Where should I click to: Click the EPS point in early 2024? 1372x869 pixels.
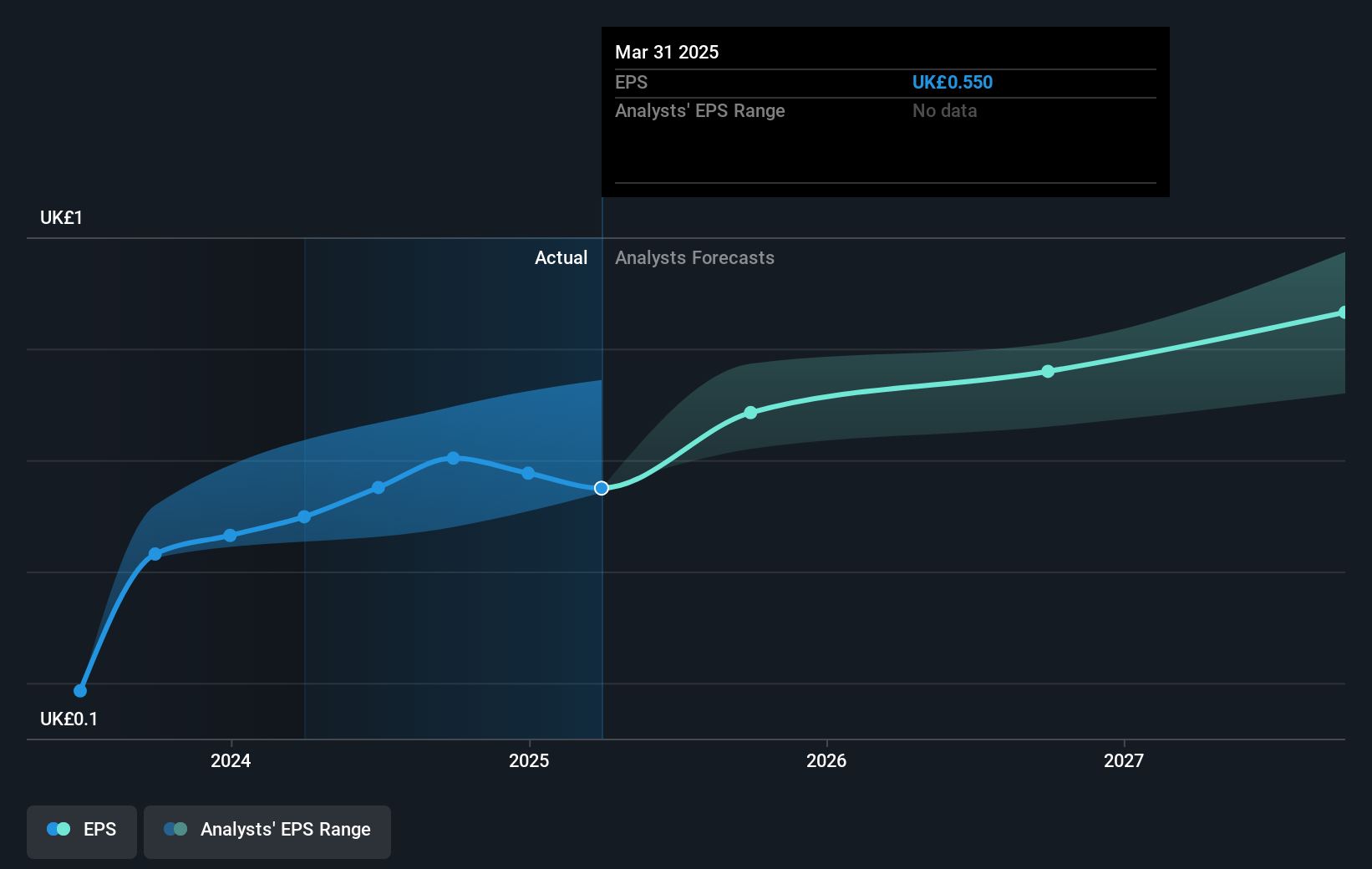point(304,517)
